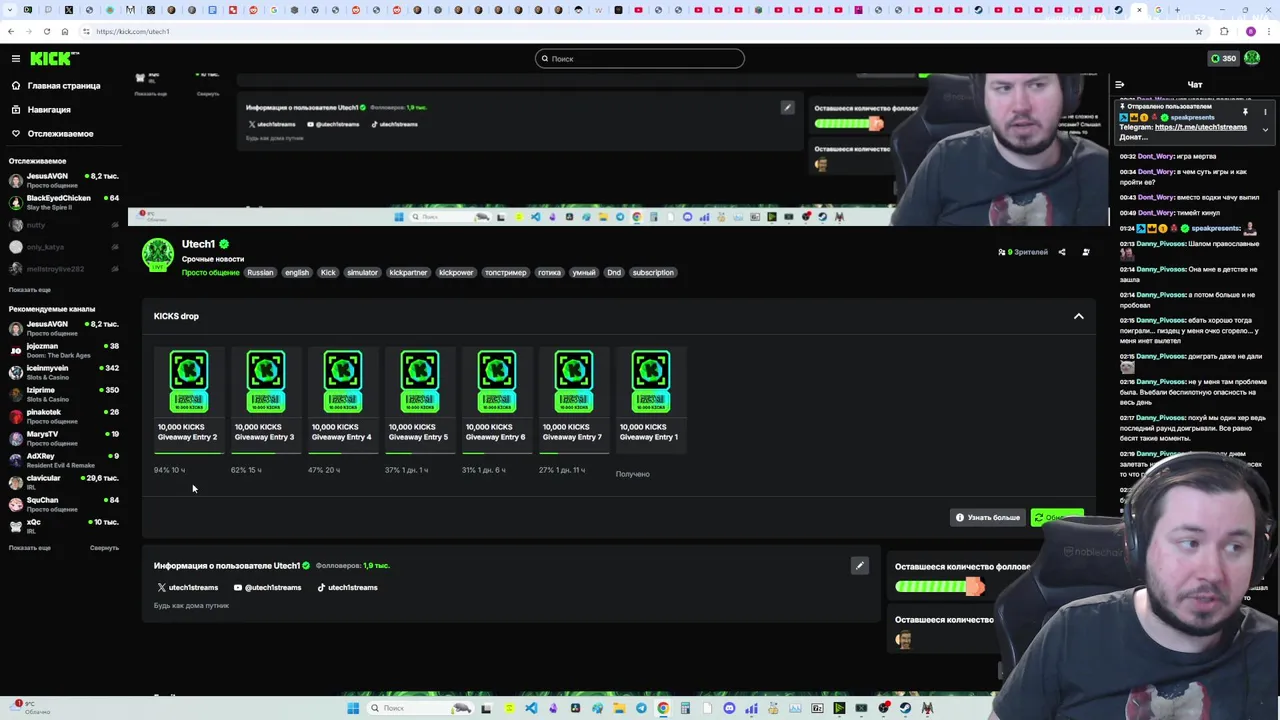Open recommended channel Iziprime
Image resolution: width=1280 pixels, height=720 pixels.
coord(64,394)
